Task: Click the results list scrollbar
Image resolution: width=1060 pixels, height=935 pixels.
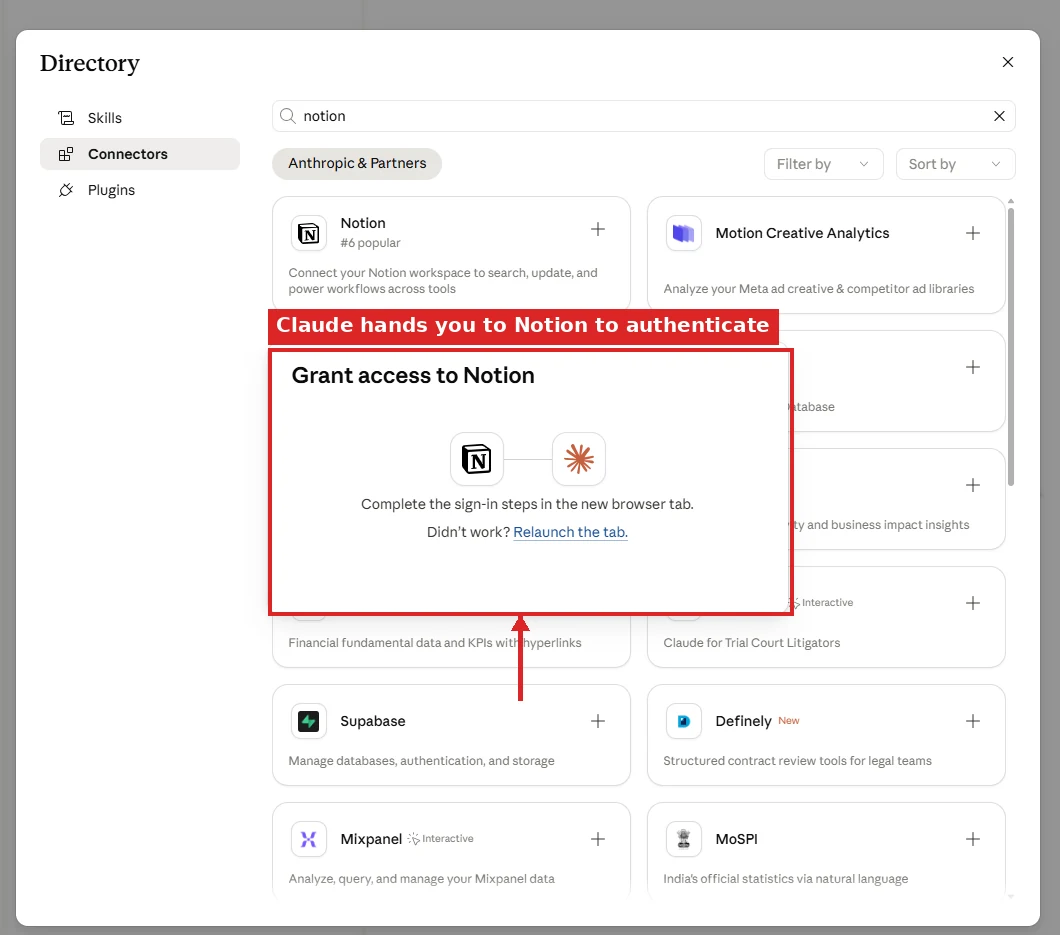Action: pyautogui.click(x=1011, y=347)
